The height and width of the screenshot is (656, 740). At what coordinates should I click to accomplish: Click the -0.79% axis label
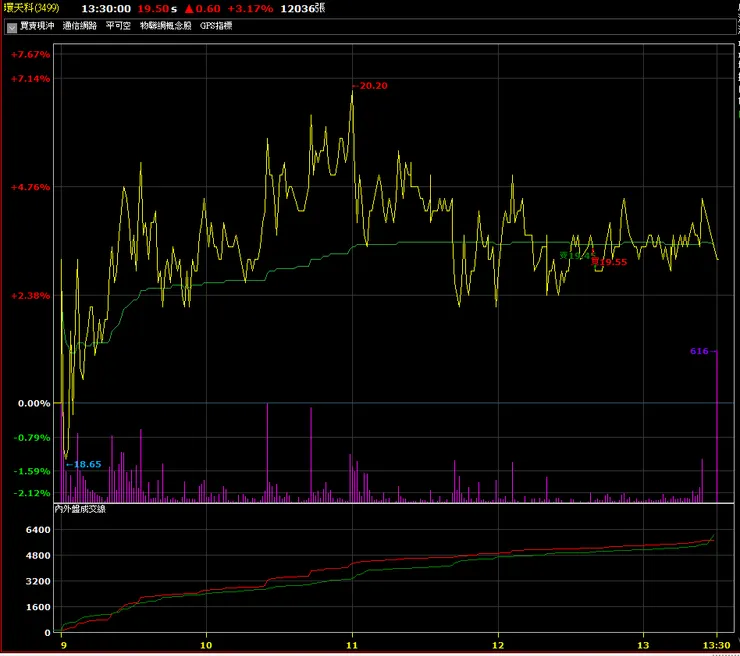coord(32,438)
